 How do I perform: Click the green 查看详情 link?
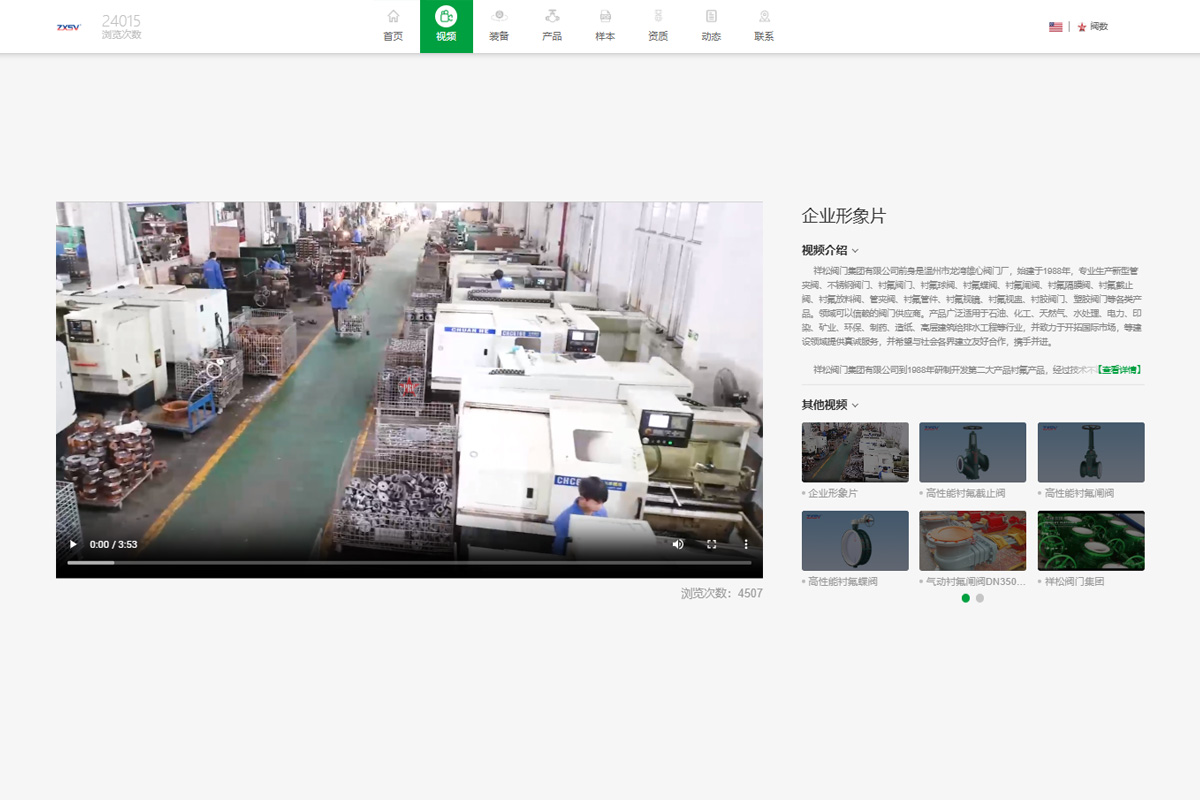[1119, 369]
